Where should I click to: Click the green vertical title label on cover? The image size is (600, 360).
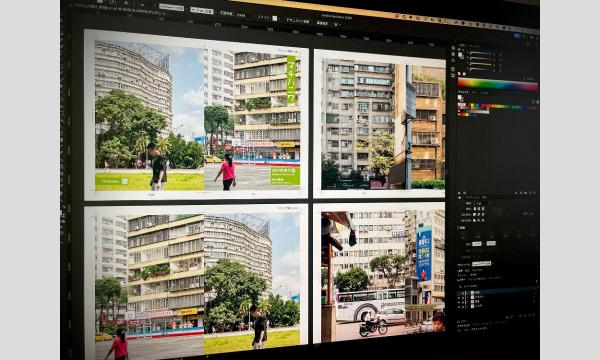(x=292, y=79)
